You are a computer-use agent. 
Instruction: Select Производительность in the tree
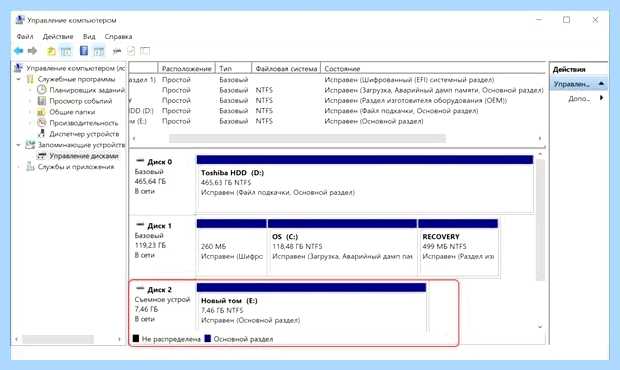83,123
